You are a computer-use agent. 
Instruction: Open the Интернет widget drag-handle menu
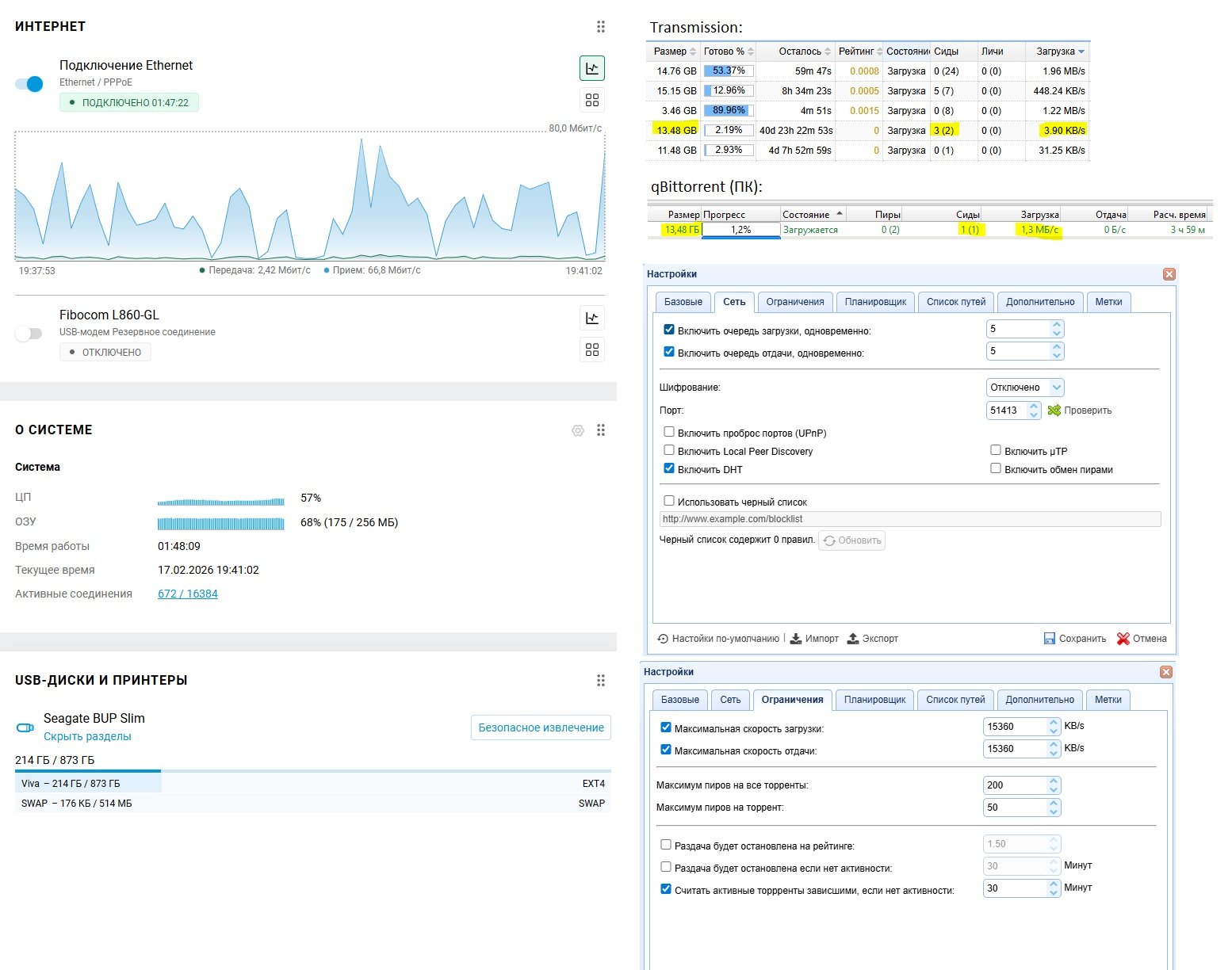click(601, 27)
